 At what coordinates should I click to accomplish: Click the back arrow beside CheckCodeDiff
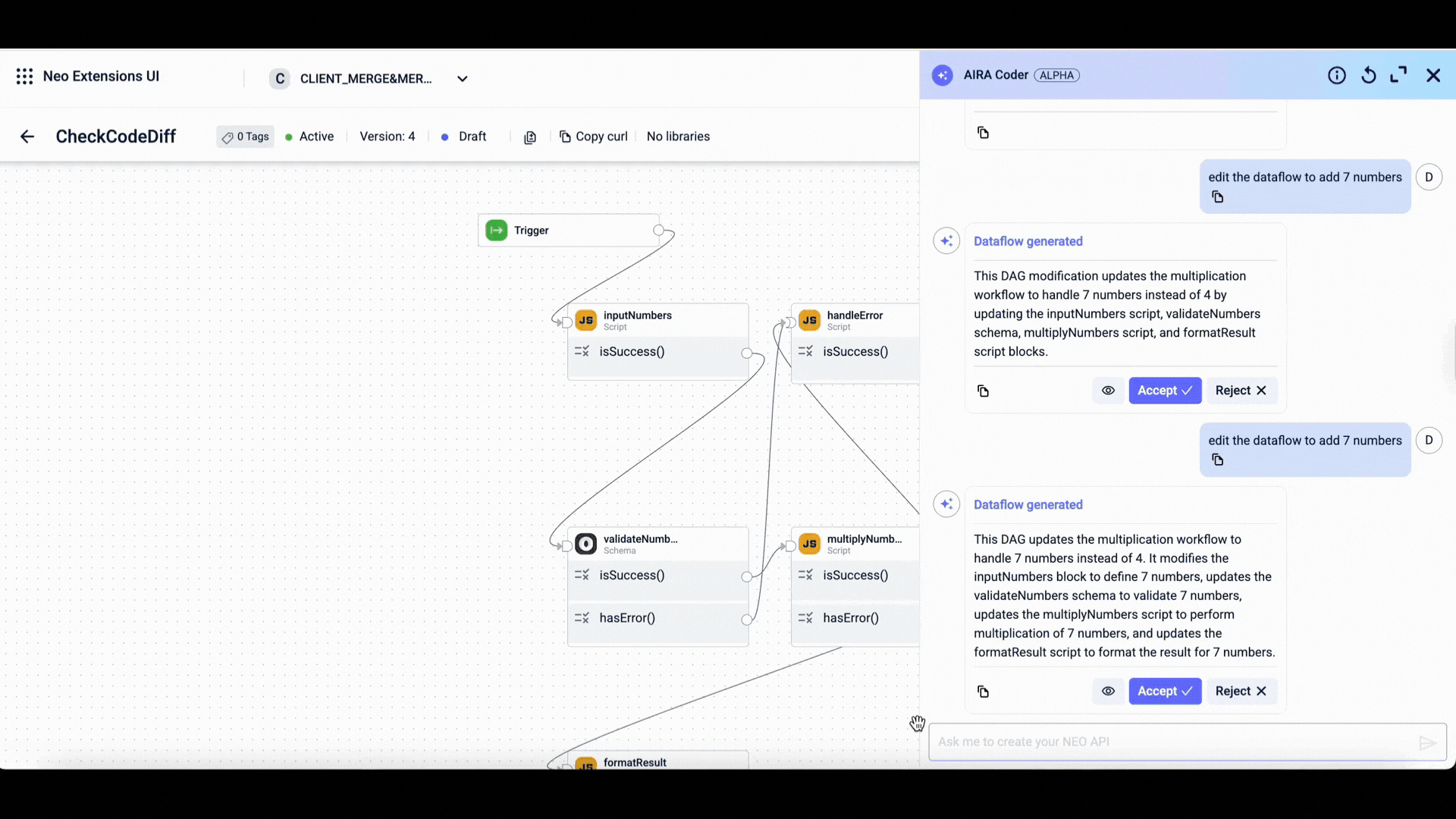(x=27, y=136)
